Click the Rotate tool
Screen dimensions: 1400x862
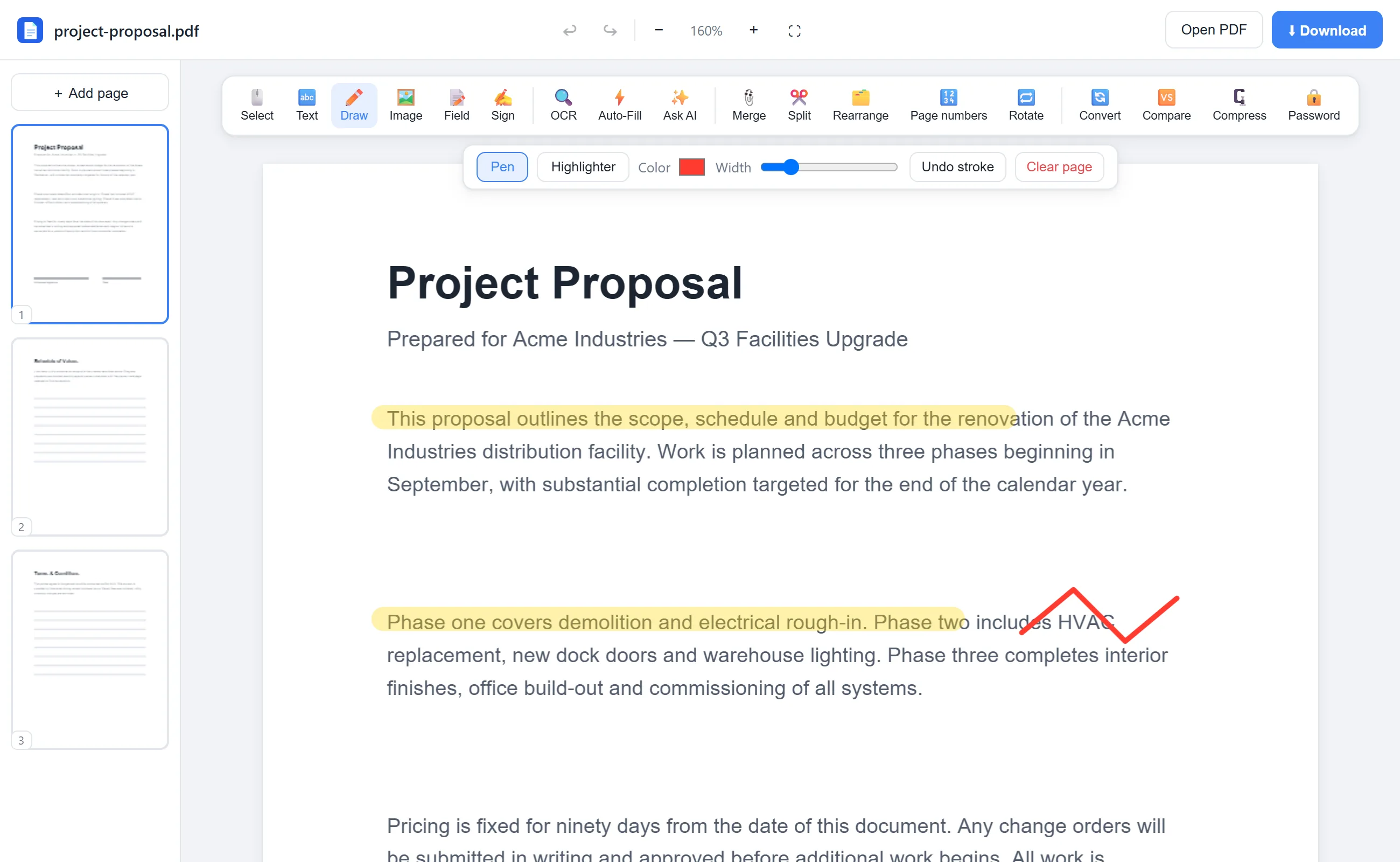[1026, 106]
